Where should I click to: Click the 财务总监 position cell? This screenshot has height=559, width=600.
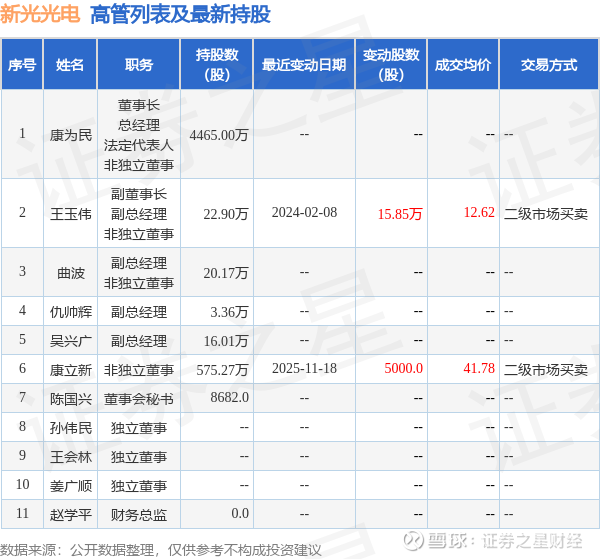click(x=139, y=515)
